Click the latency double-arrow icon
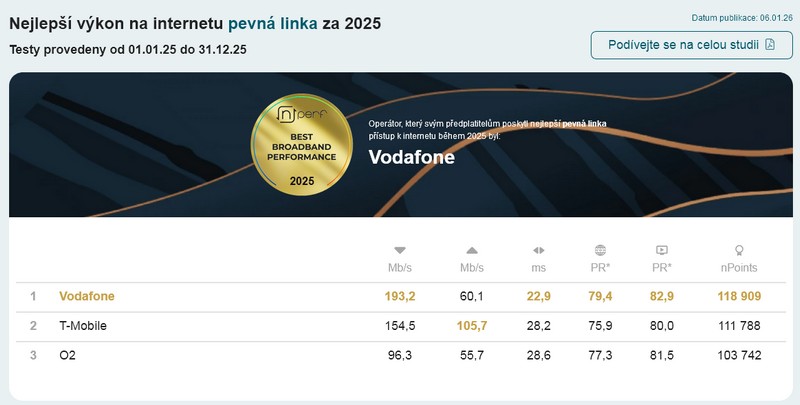 [x=538, y=250]
